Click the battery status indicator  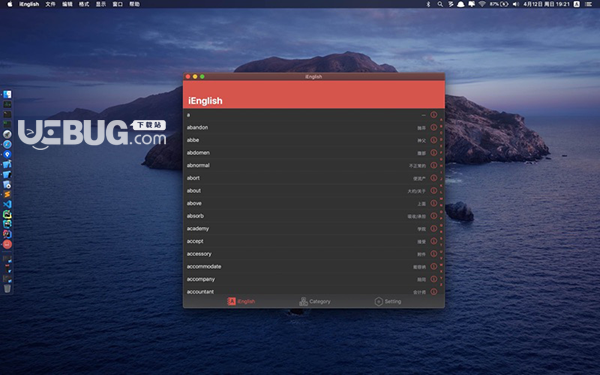click(499, 4)
